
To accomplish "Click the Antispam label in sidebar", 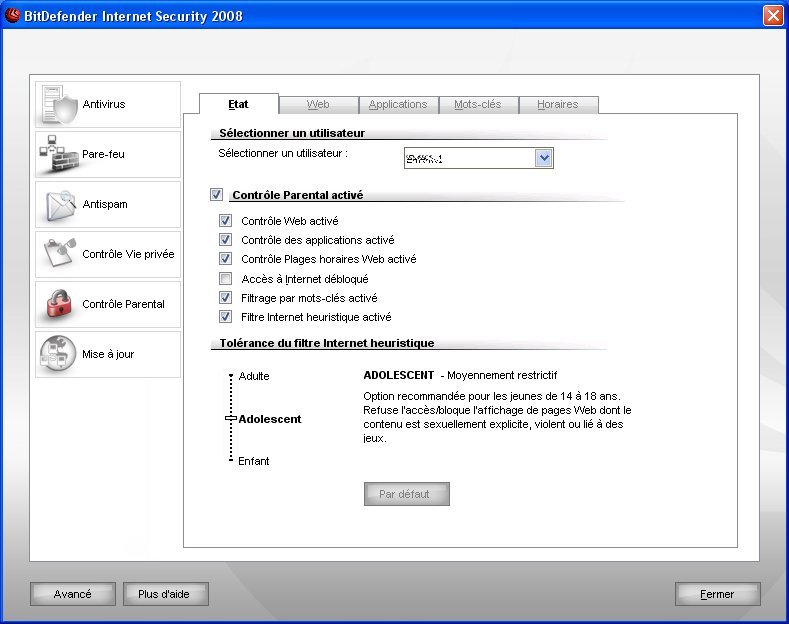I will click(105, 204).
